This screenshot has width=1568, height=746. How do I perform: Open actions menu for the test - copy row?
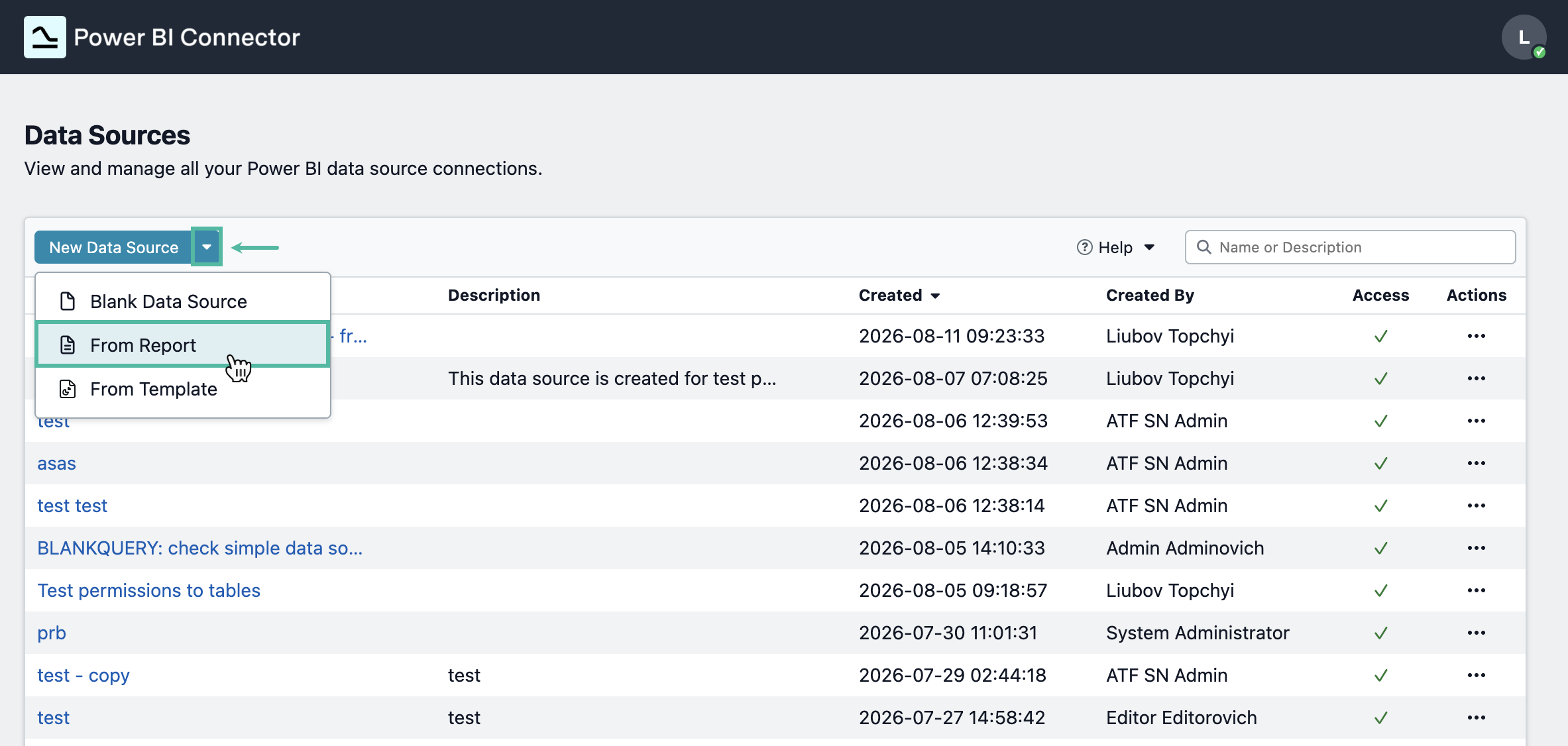(1477, 675)
